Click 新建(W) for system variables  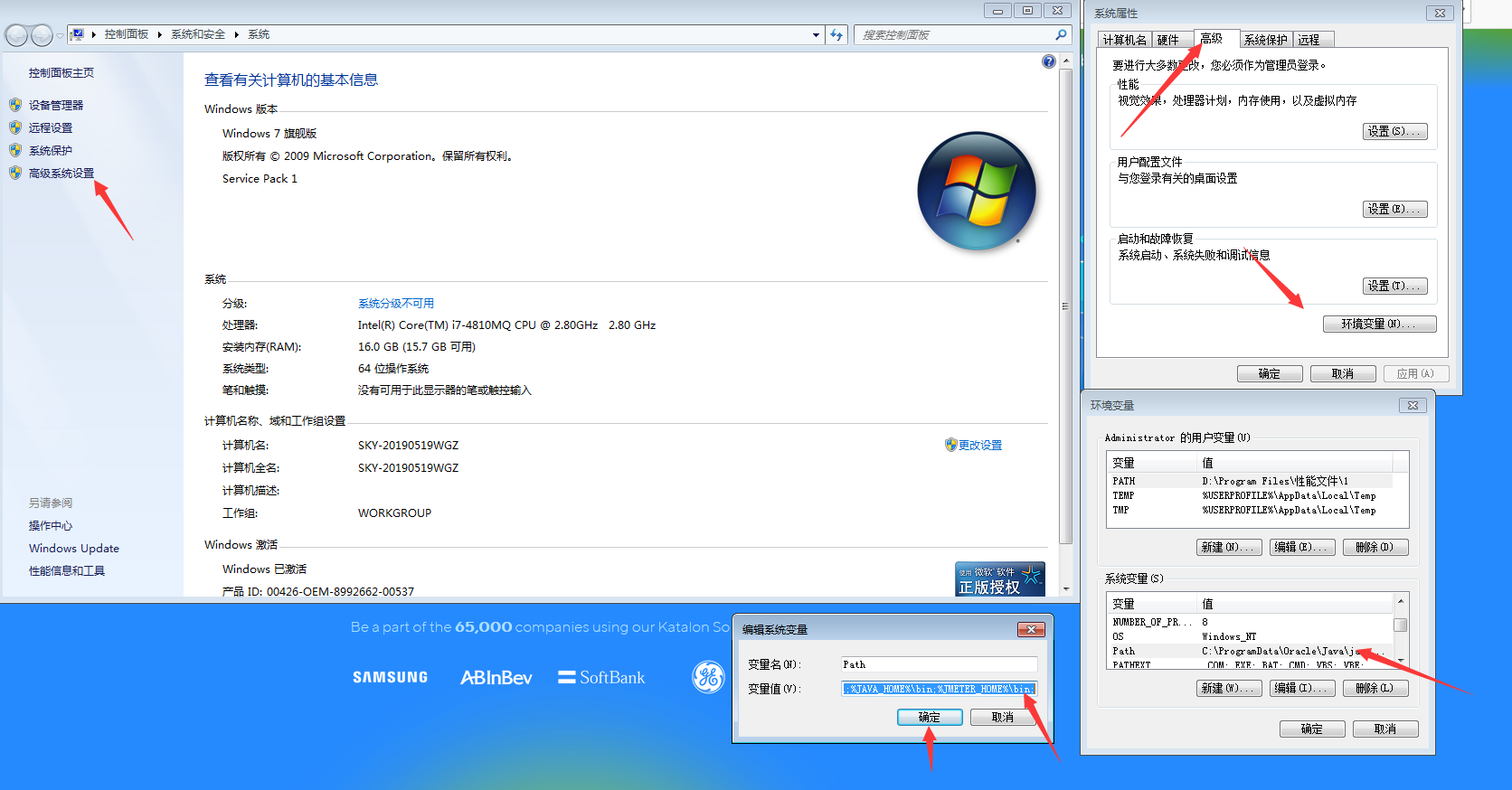click(1229, 689)
